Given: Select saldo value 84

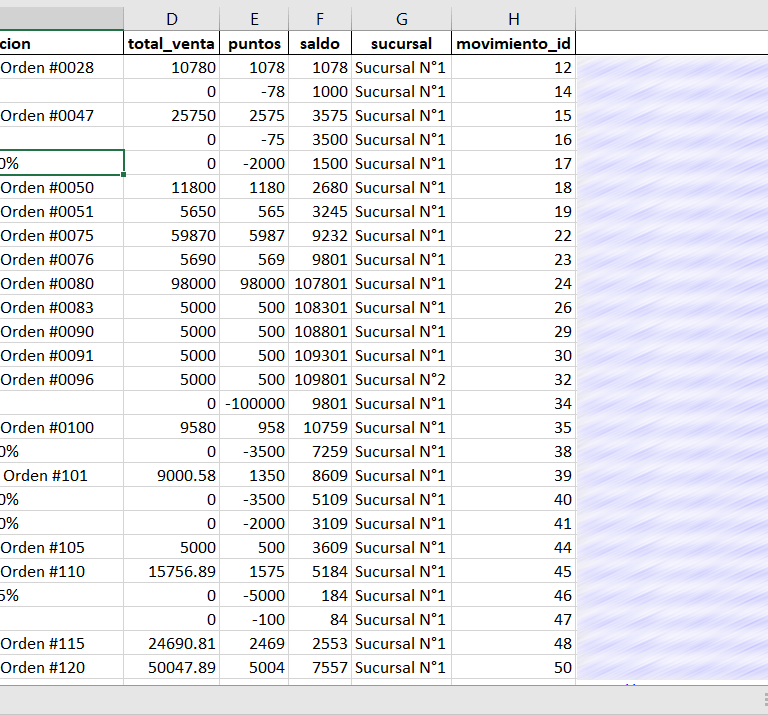Looking at the screenshot, I should pyautogui.click(x=320, y=619).
